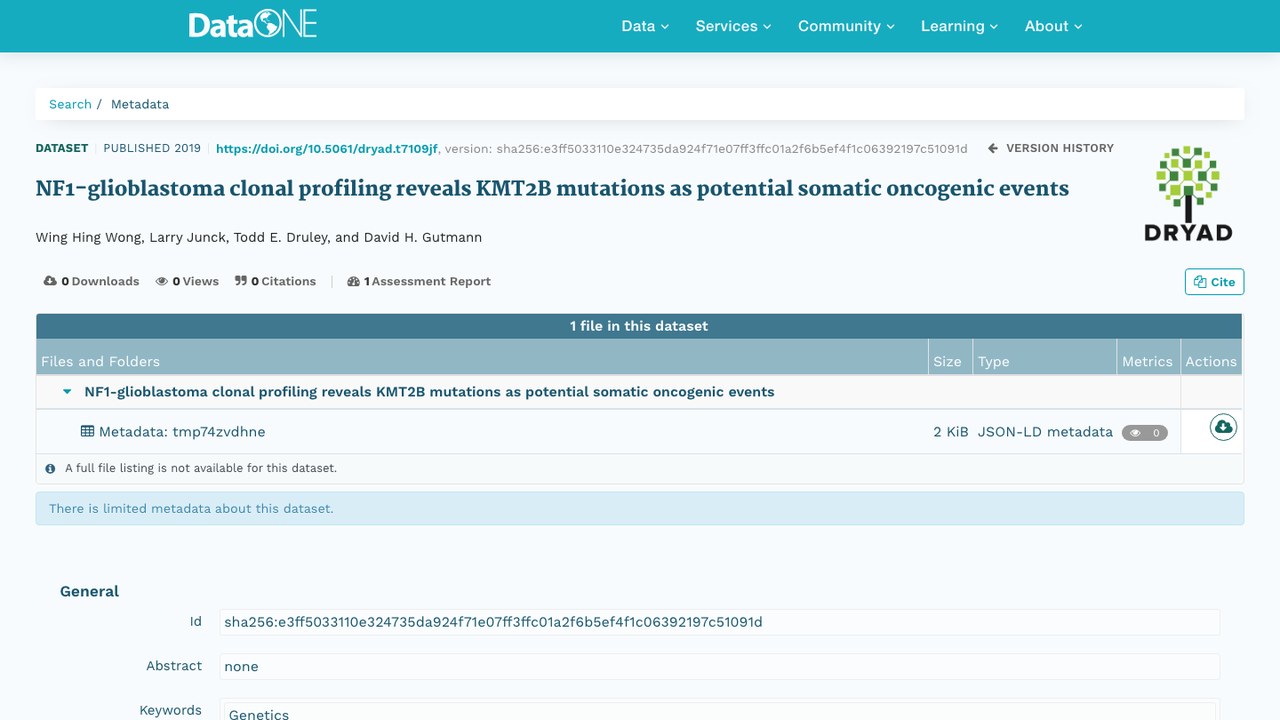Click the Published 2019 label
Image resolution: width=1280 pixels, height=720 pixels.
click(x=152, y=148)
